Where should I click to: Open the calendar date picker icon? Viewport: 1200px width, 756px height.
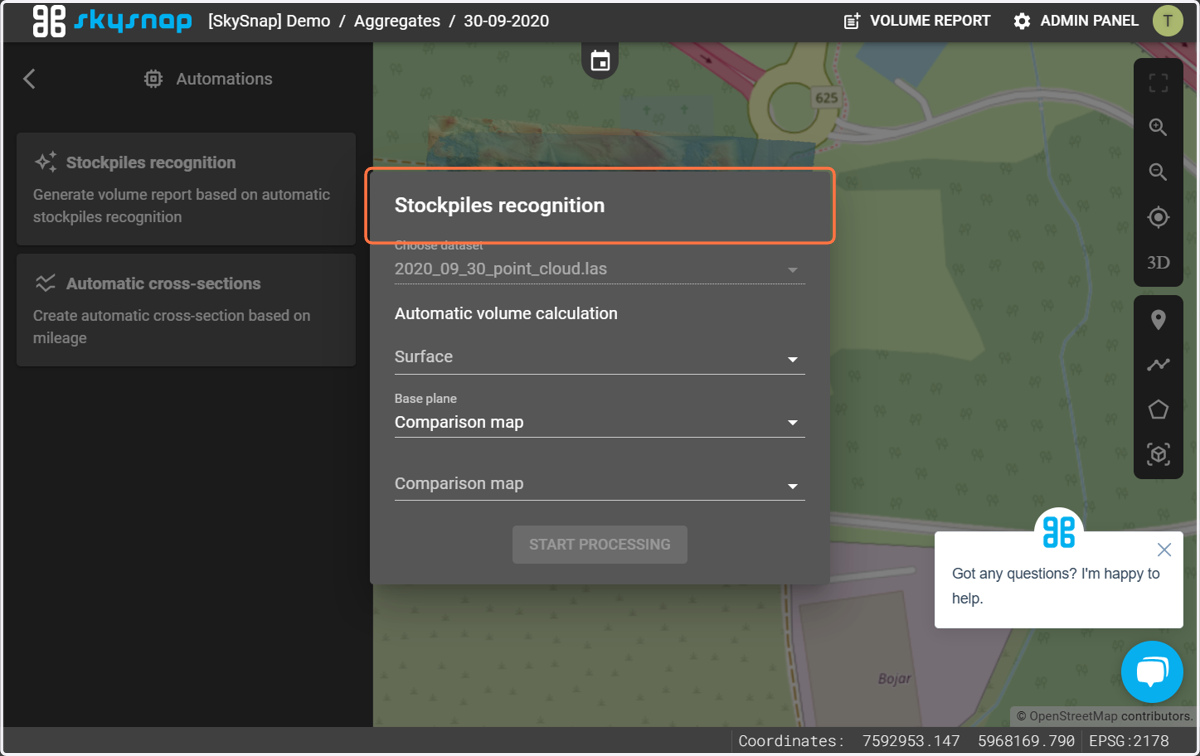(600, 61)
